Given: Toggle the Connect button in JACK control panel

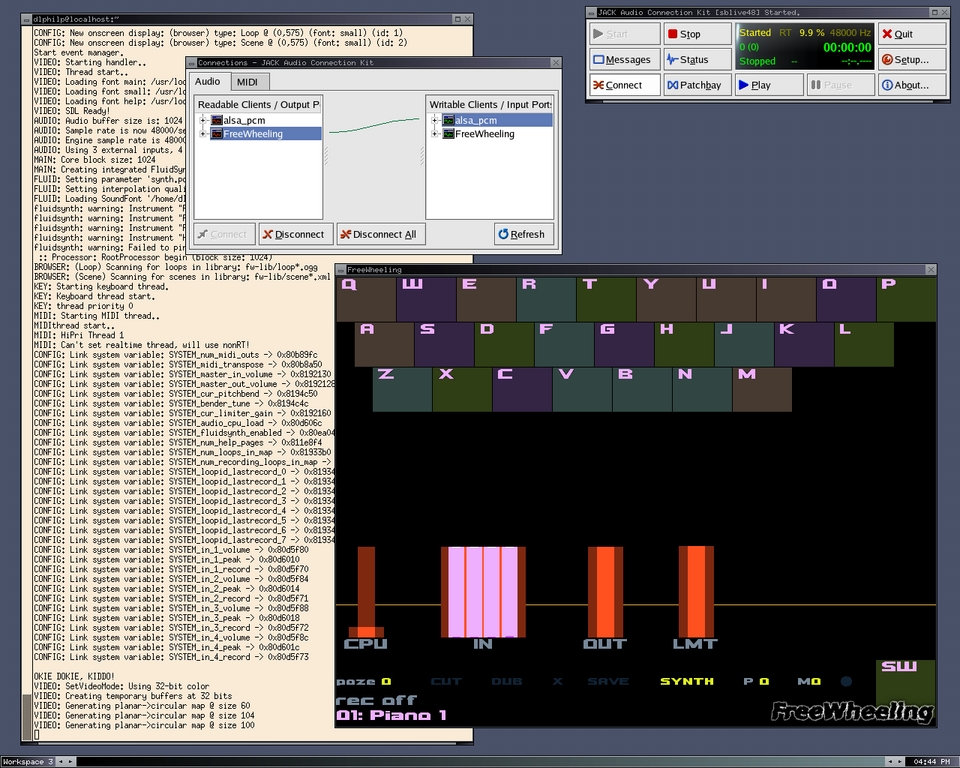Looking at the screenshot, I should (x=624, y=85).
